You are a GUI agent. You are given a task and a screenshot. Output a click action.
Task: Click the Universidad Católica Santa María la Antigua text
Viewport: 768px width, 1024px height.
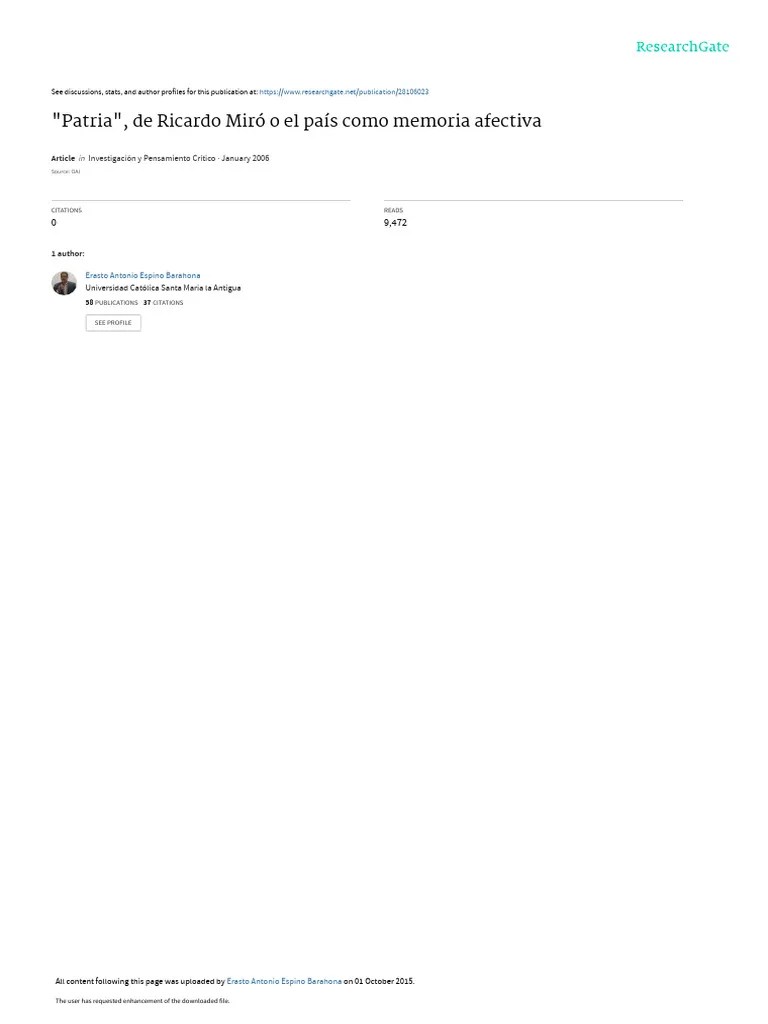(x=163, y=288)
